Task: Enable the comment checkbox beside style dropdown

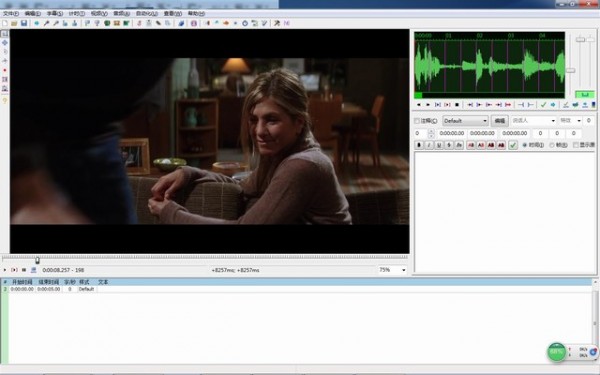Action: 417,121
